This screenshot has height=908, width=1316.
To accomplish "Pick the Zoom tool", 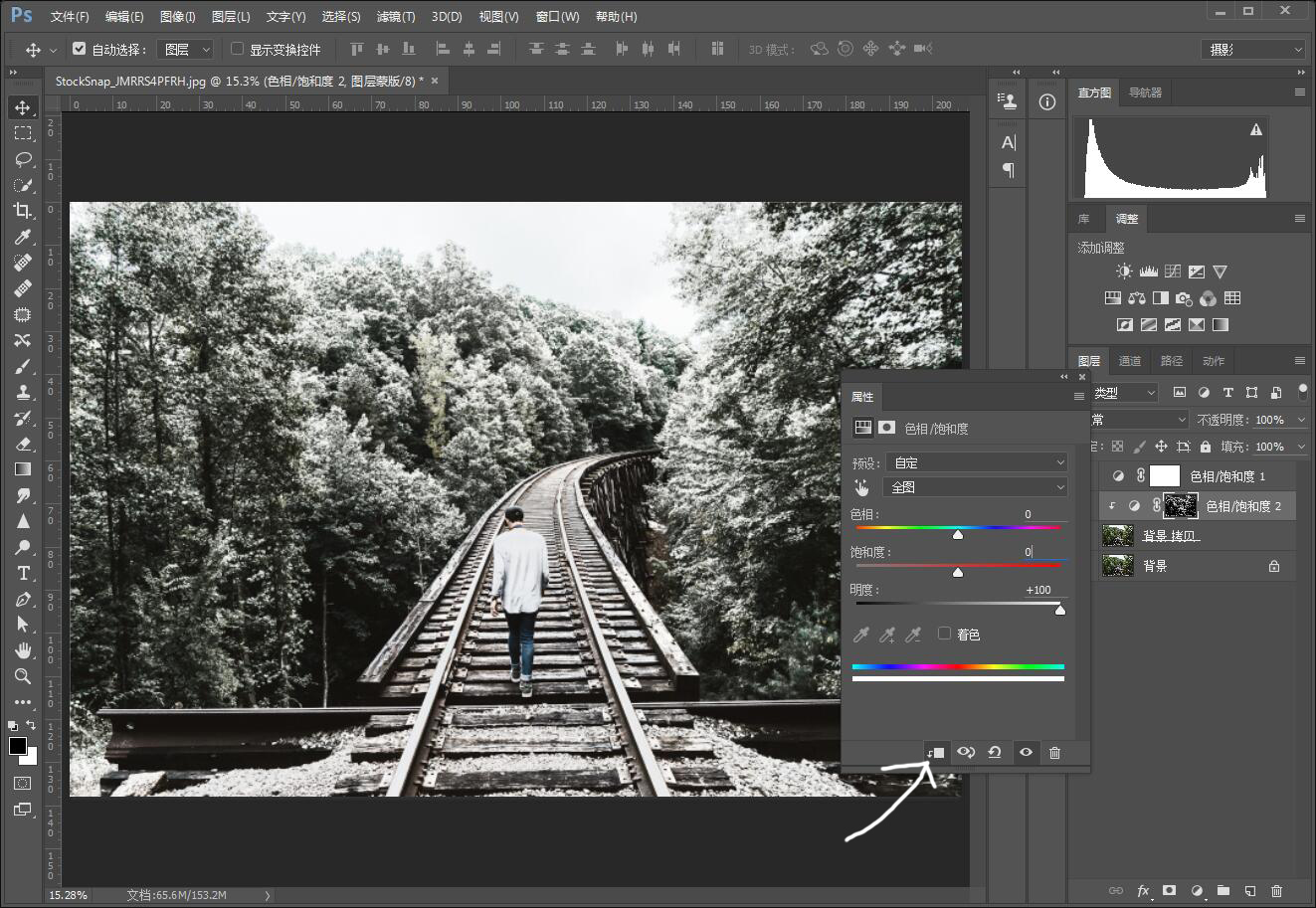I will (x=22, y=676).
